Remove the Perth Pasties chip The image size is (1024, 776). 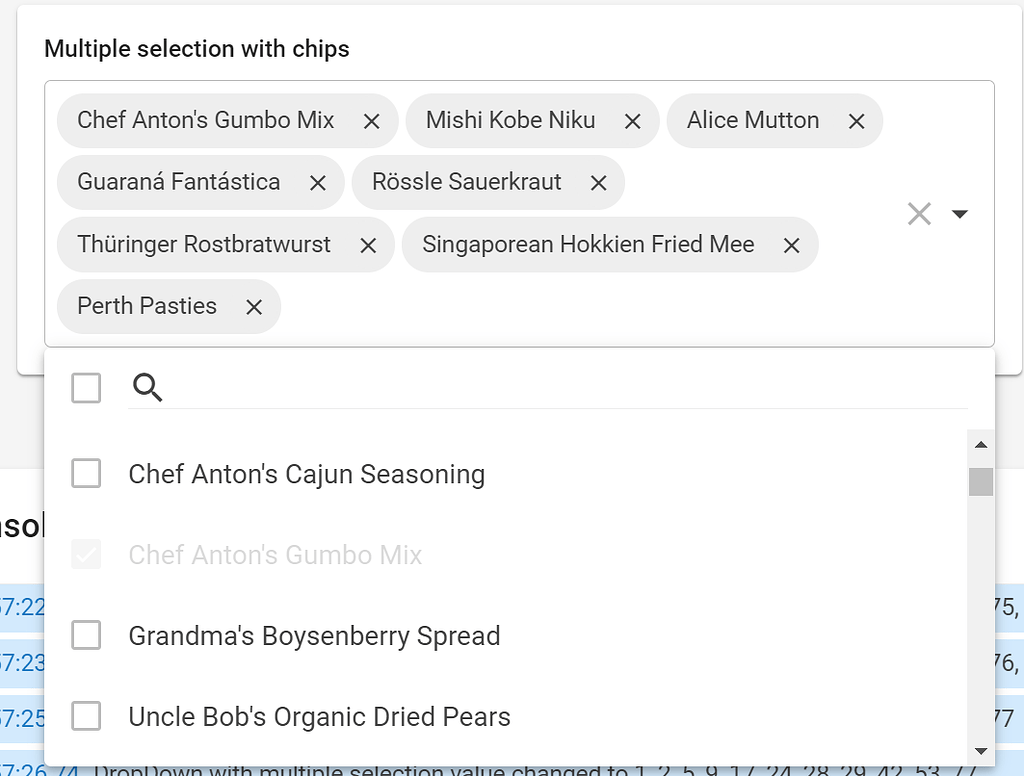pos(254,307)
